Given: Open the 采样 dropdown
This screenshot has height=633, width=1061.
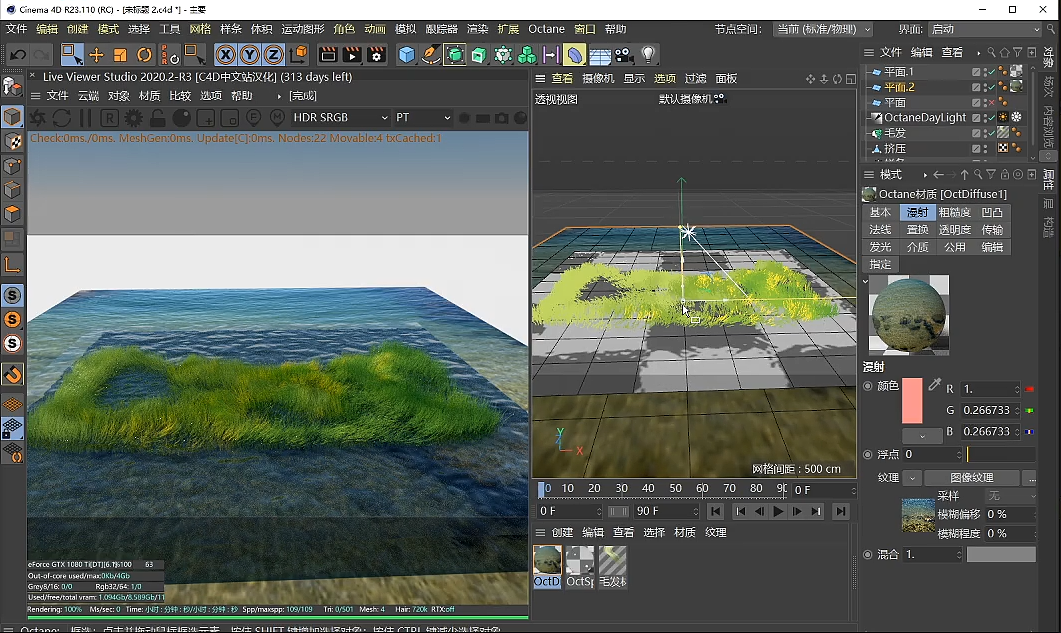Looking at the screenshot, I should (x=1010, y=496).
